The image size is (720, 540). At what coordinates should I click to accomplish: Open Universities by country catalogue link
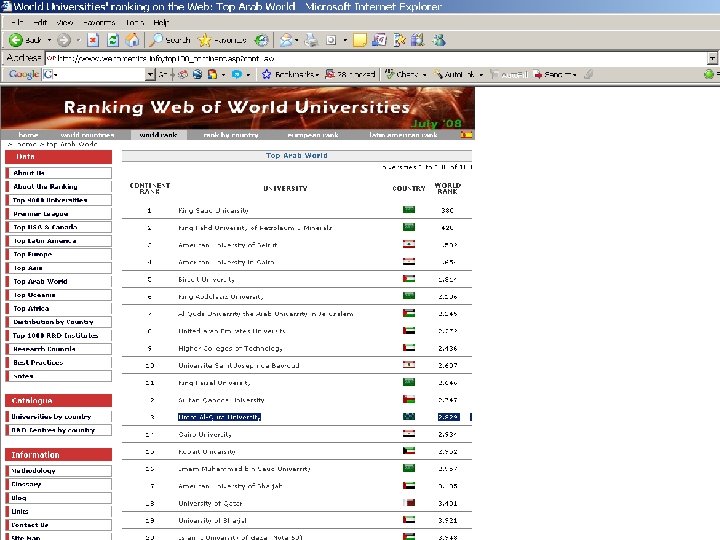point(58,416)
